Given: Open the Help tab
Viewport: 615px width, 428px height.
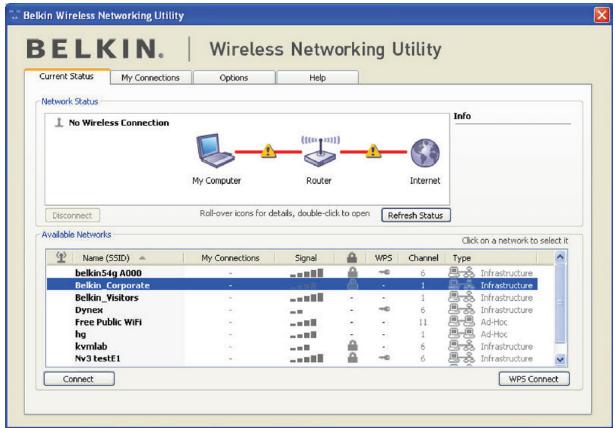Looking at the screenshot, I should point(317,78).
